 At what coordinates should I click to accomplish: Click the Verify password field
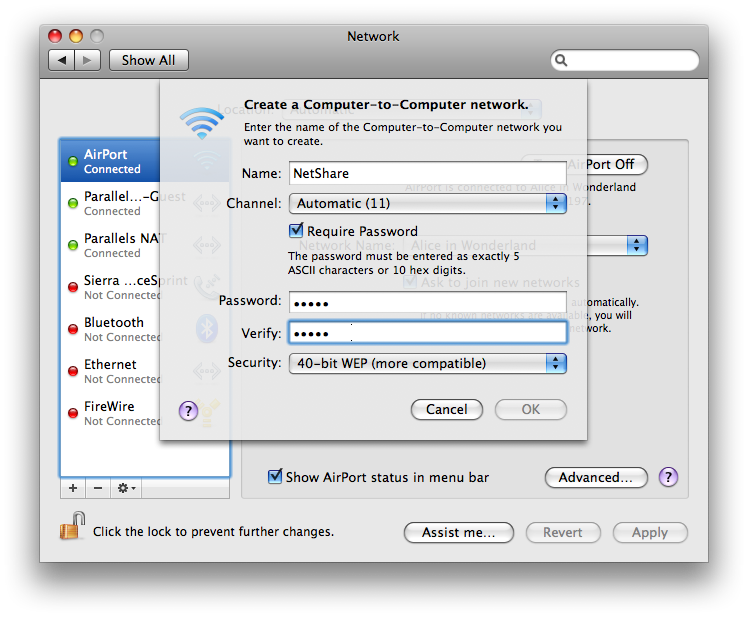pyautogui.click(x=427, y=333)
